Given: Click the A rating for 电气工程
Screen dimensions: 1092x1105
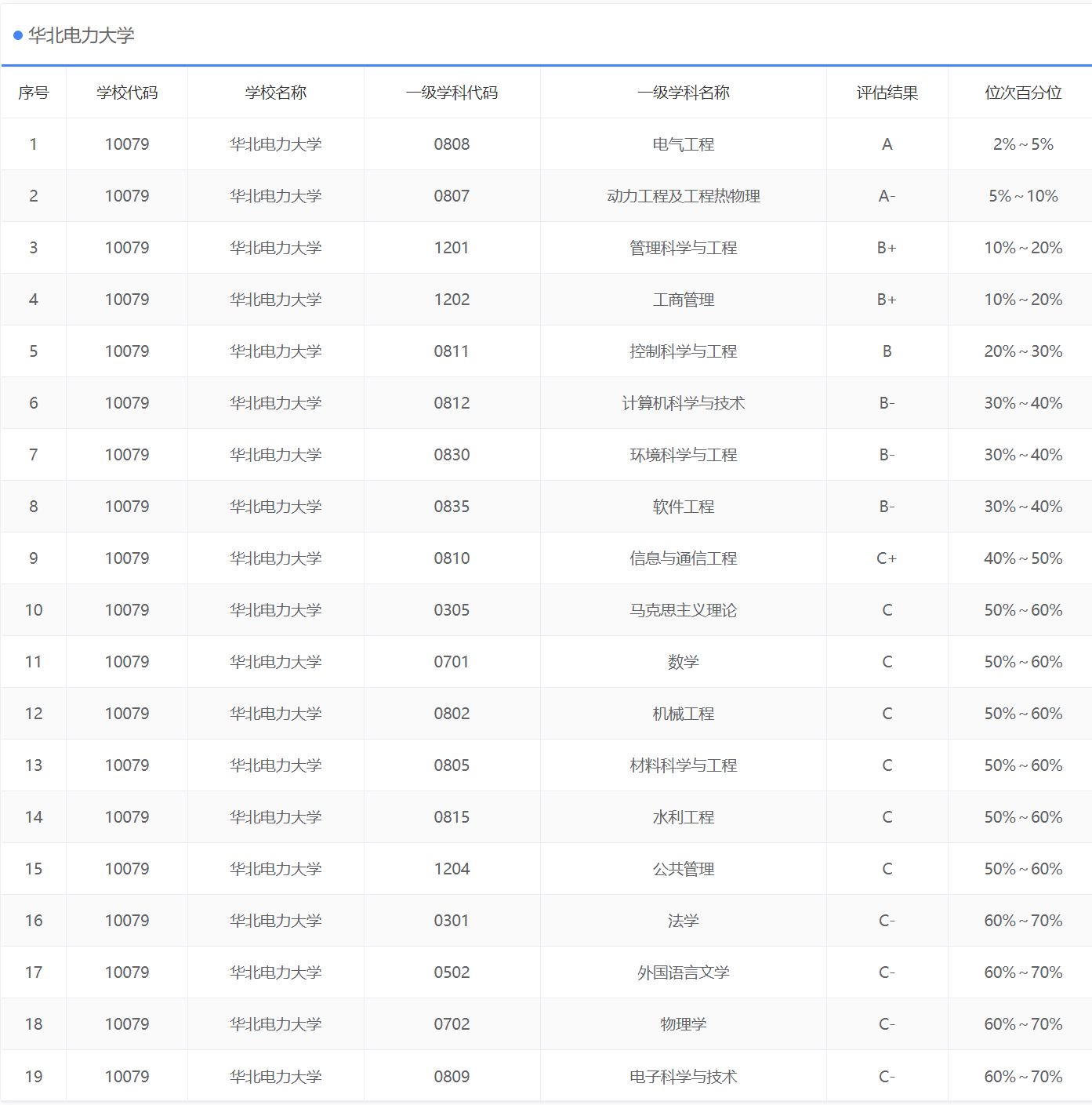Looking at the screenshot, I should pos(887,144).
